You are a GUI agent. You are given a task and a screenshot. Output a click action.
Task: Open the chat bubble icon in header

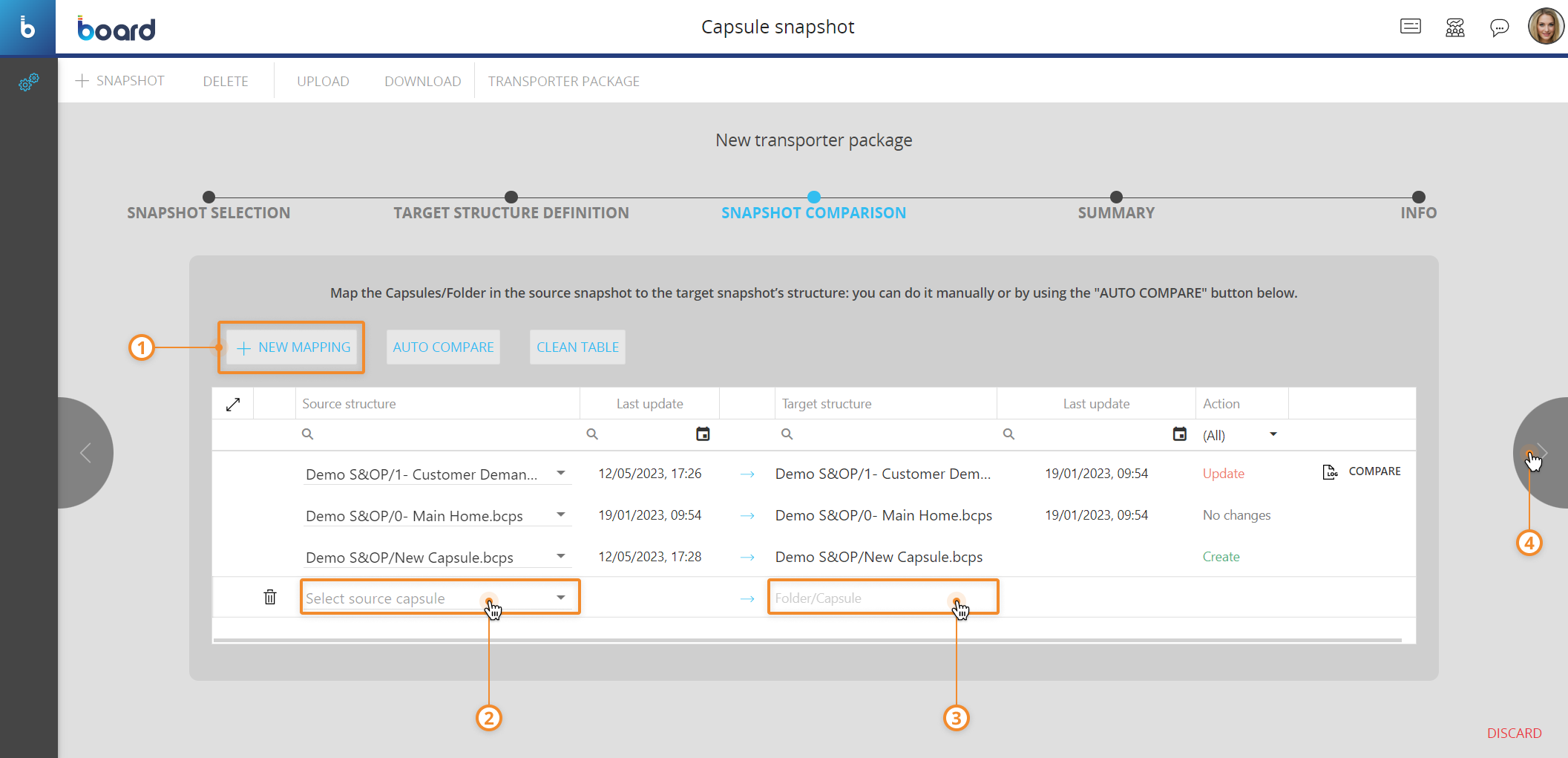pos(1499,28)
